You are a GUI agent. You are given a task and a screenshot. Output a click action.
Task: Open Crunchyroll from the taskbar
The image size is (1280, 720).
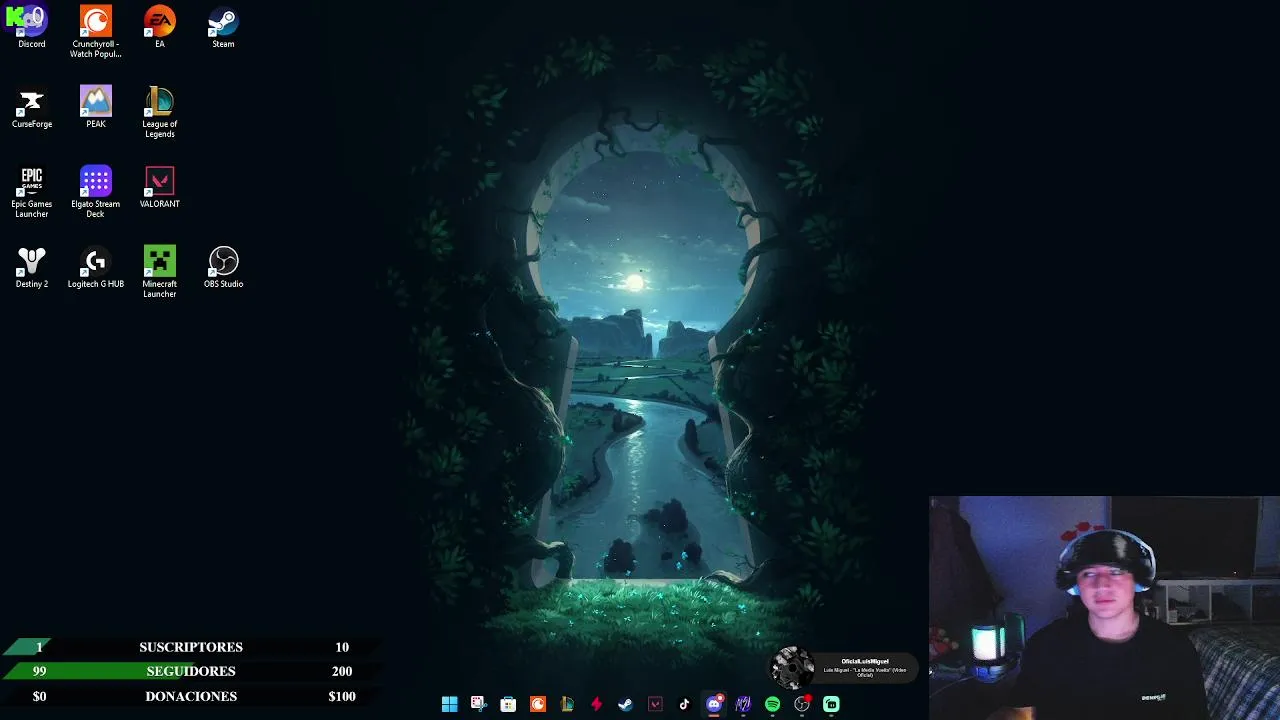[537, 704]
